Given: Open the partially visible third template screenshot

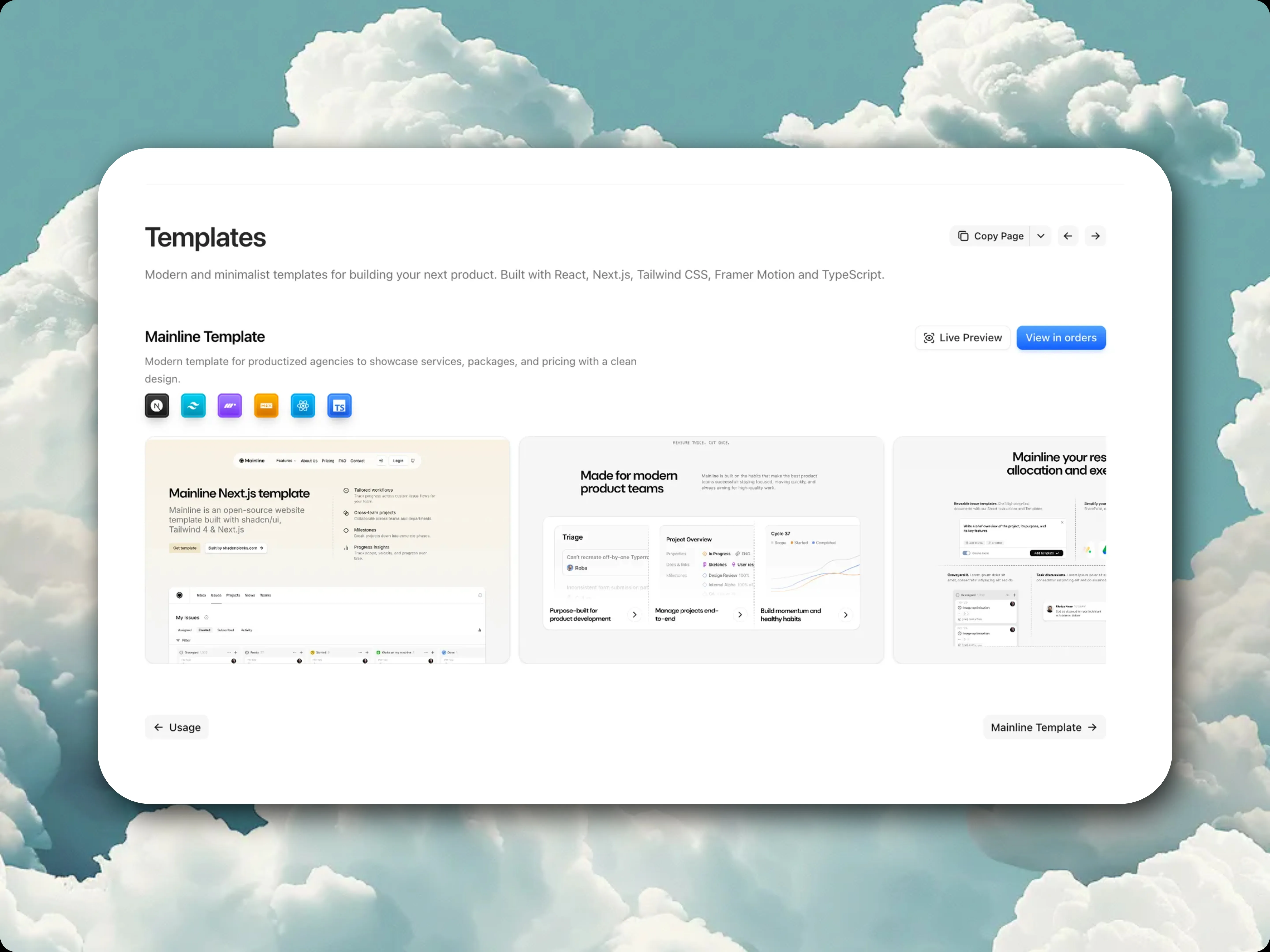Looking at the screenshot, I should [1000, 550].
